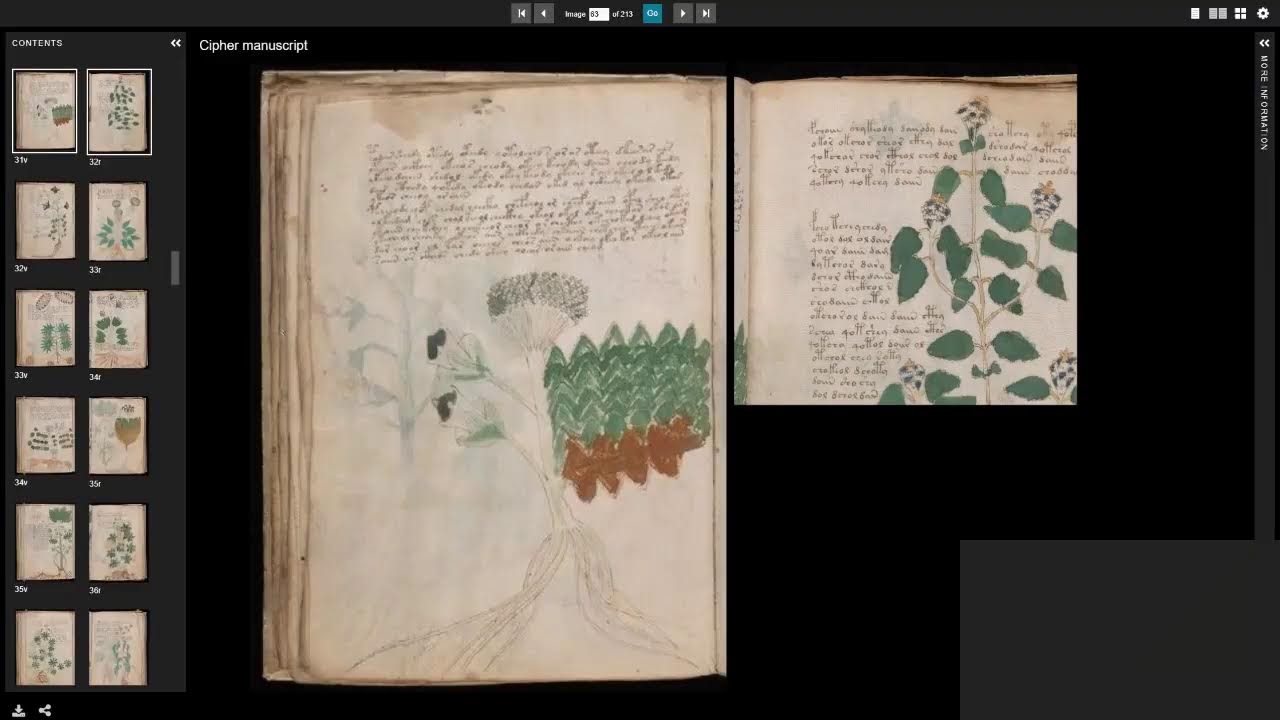
Task: Go to the first image
Action: point(521,13)
